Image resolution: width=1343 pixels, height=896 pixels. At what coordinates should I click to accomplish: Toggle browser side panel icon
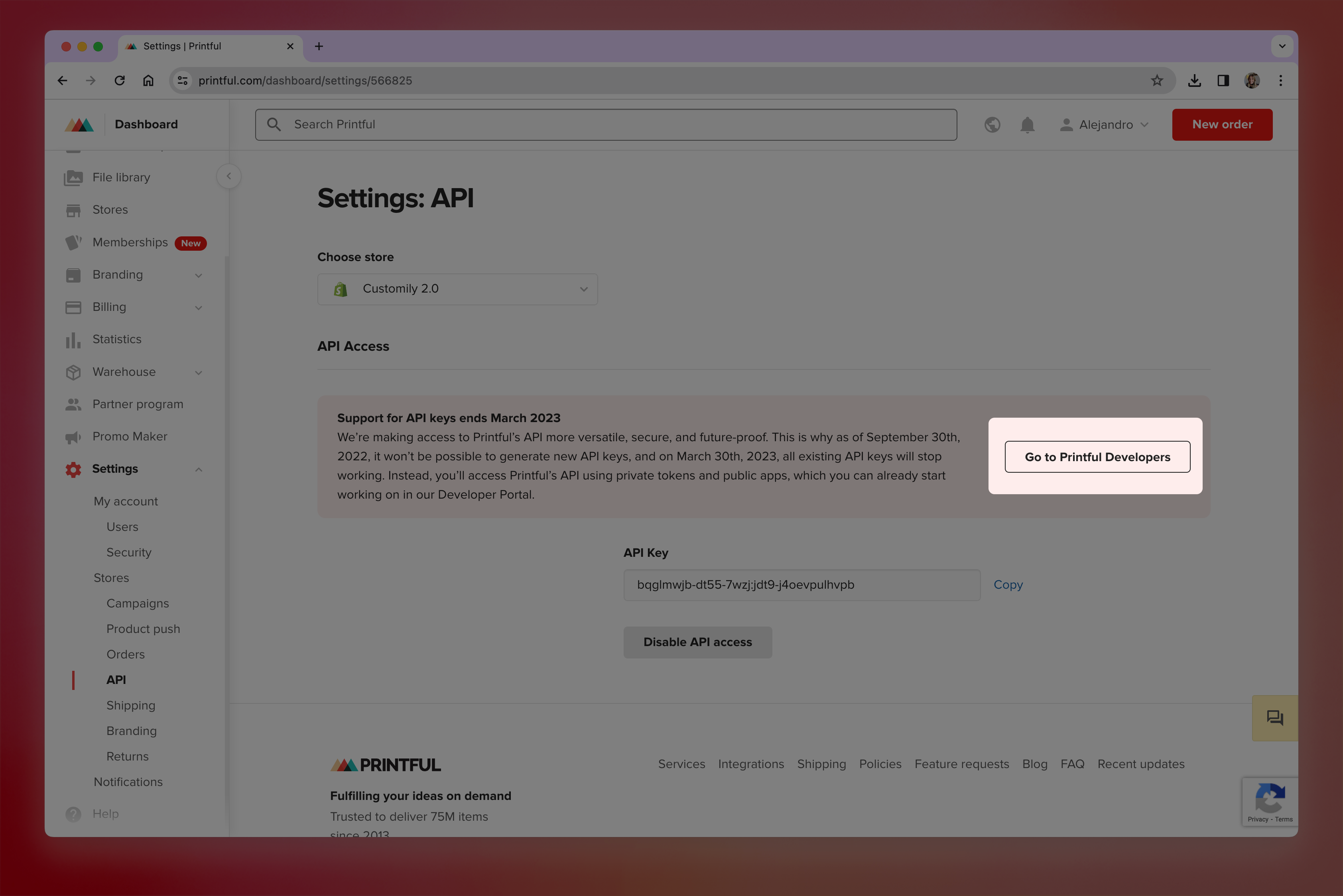pyautogui.click(x=1223, y=81)
